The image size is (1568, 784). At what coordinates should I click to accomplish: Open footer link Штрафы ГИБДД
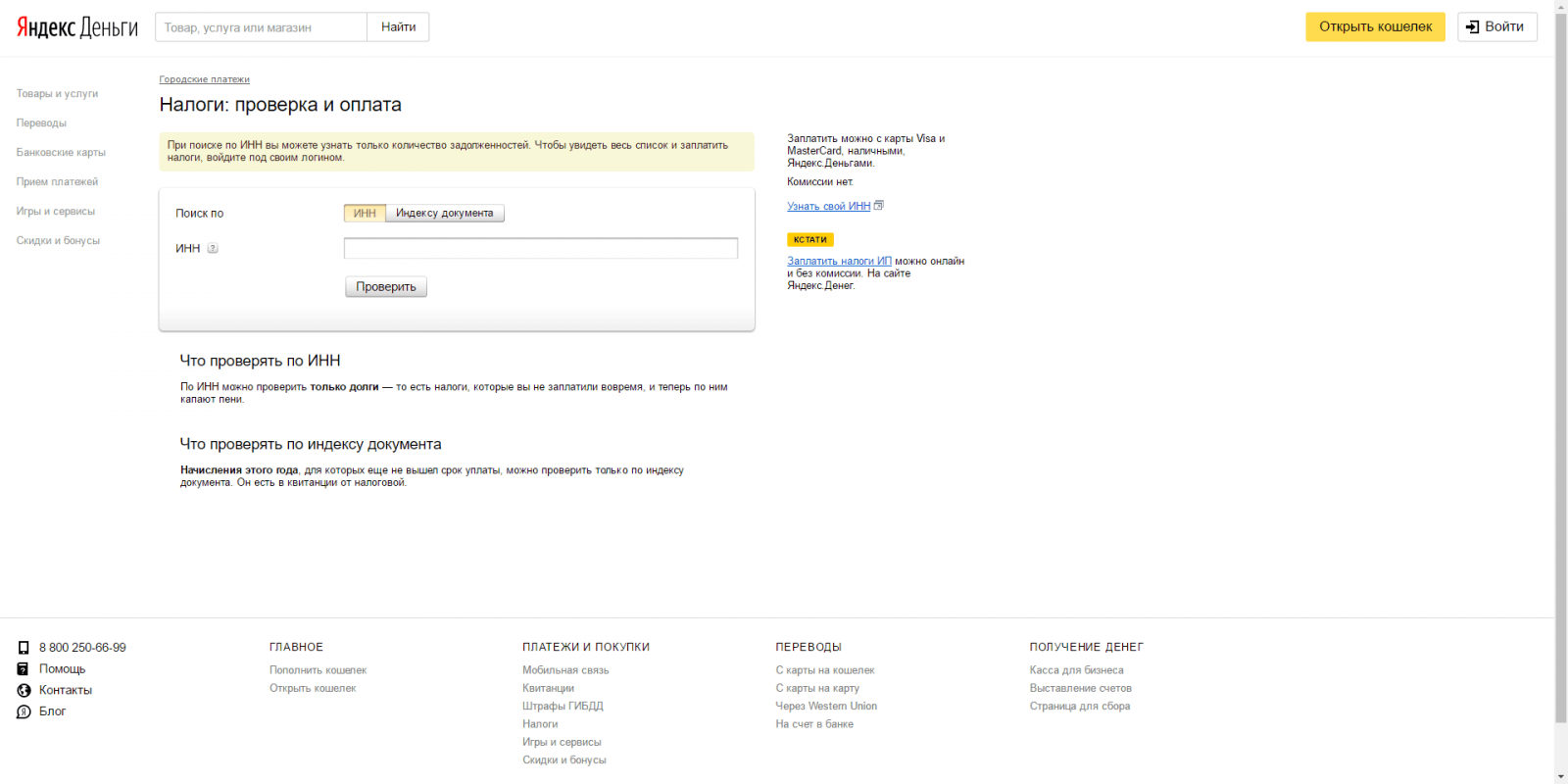pos(563,707)
